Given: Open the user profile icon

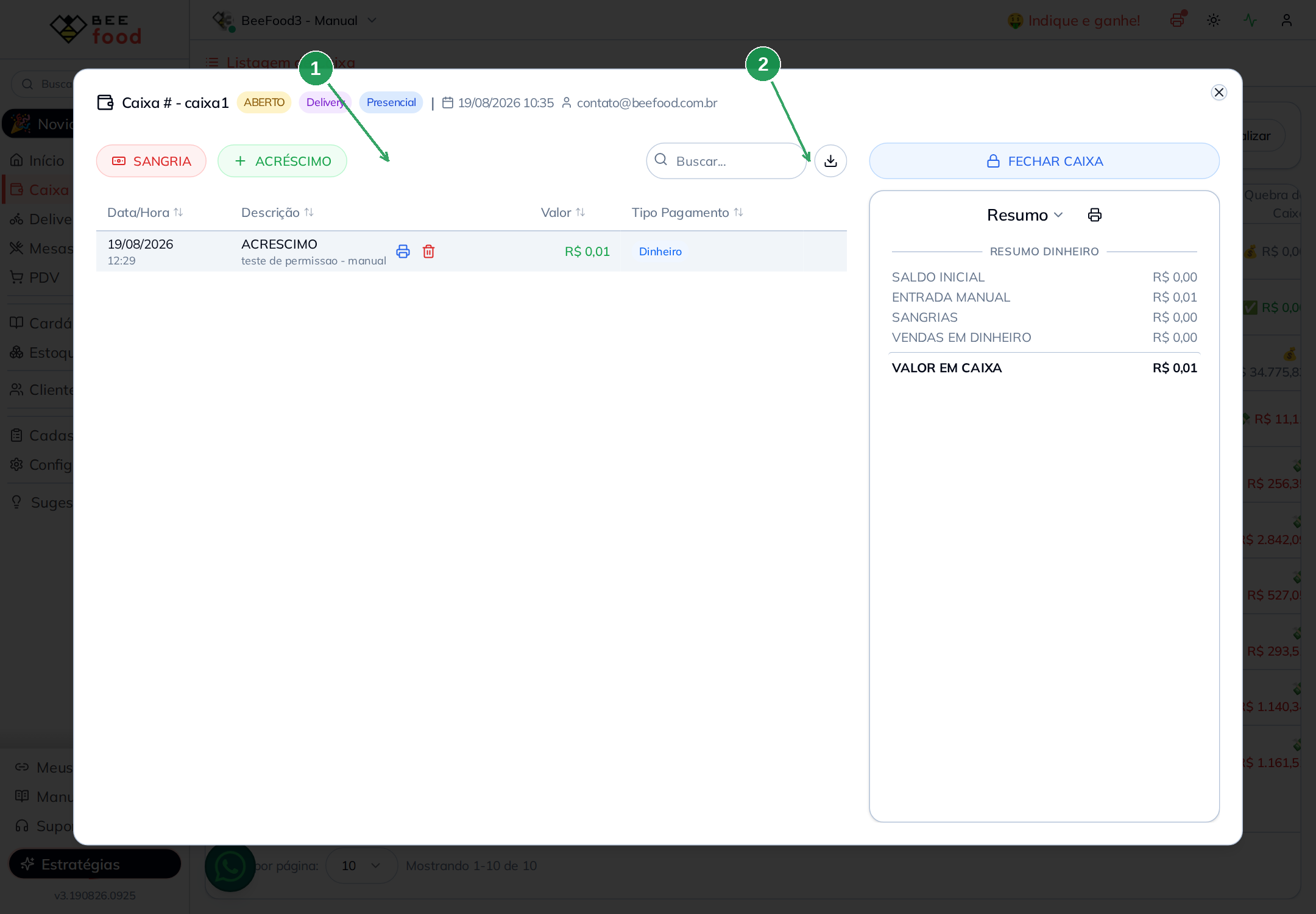Looking at the screenshot, I should point(1287,20).
